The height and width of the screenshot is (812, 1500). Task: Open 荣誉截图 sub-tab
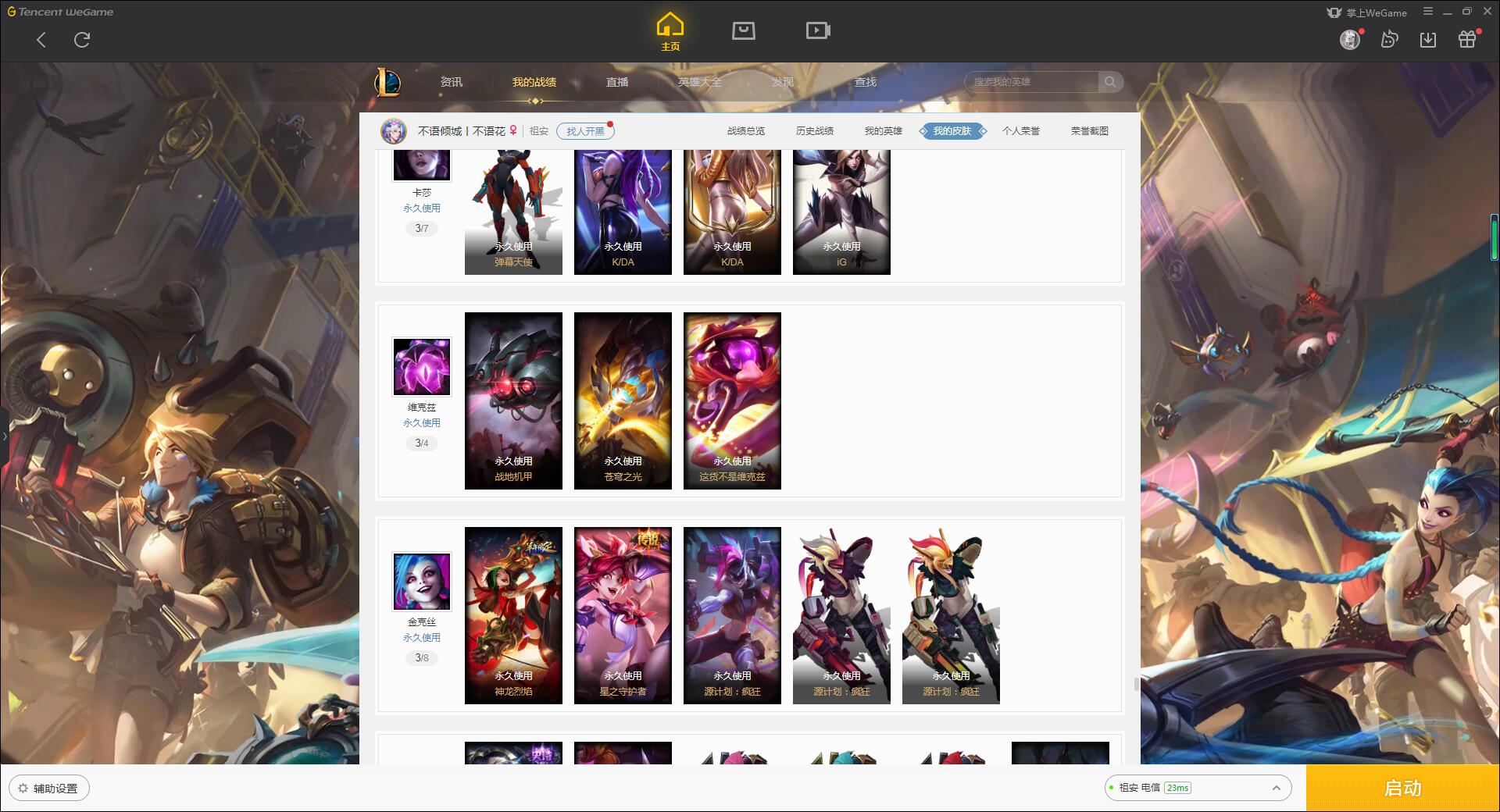click(1090, 131)
